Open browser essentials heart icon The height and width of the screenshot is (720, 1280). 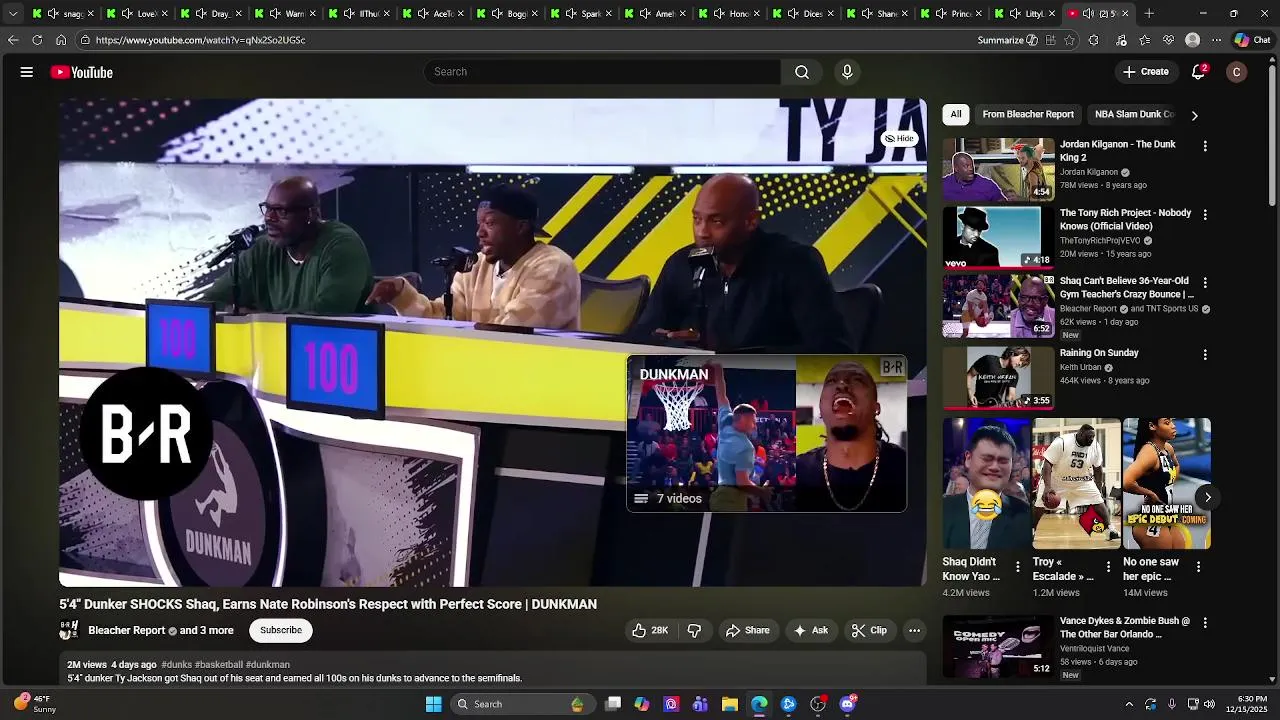click(x=1168, y=40)
